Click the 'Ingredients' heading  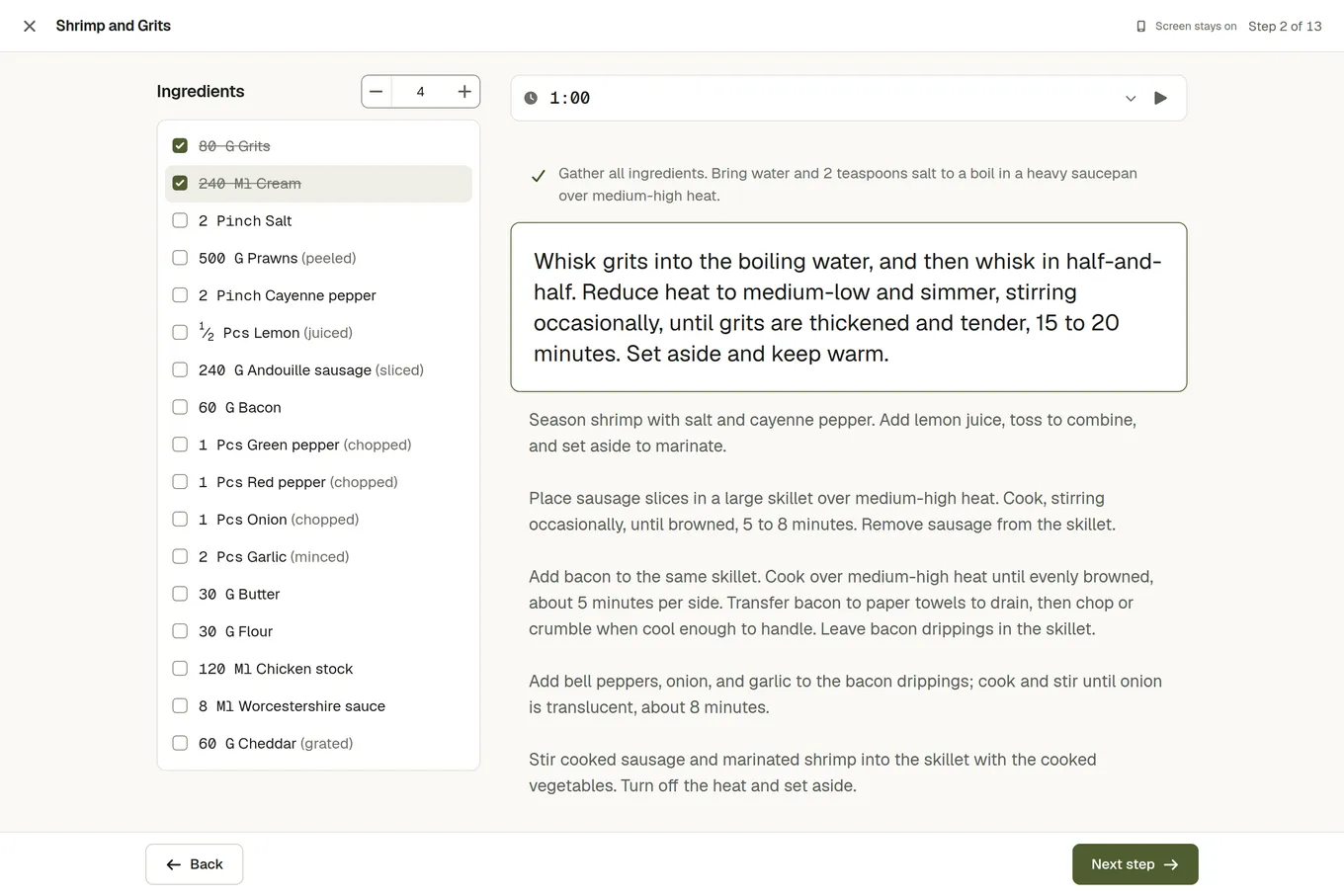(201, 92)
